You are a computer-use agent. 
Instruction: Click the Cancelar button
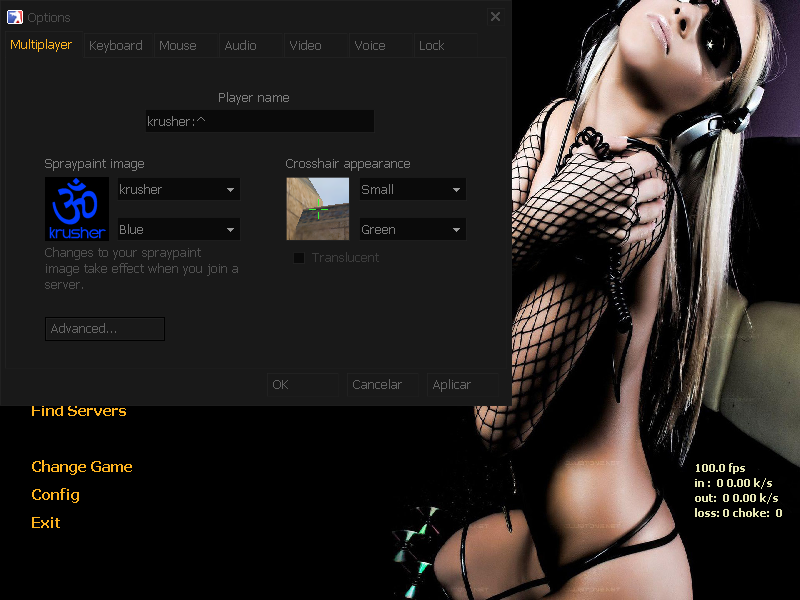pyautogui.click(x=377, y=385)
